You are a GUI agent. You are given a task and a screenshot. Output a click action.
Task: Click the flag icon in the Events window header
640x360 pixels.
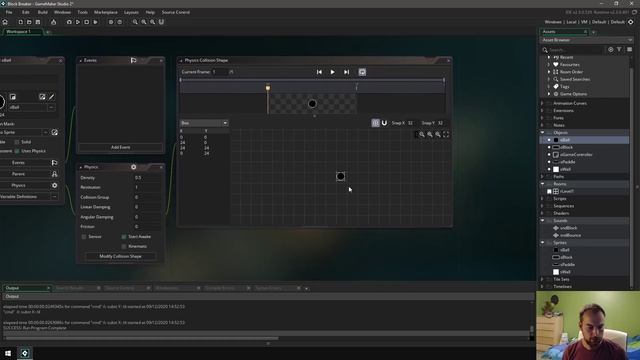coord(133,60)
